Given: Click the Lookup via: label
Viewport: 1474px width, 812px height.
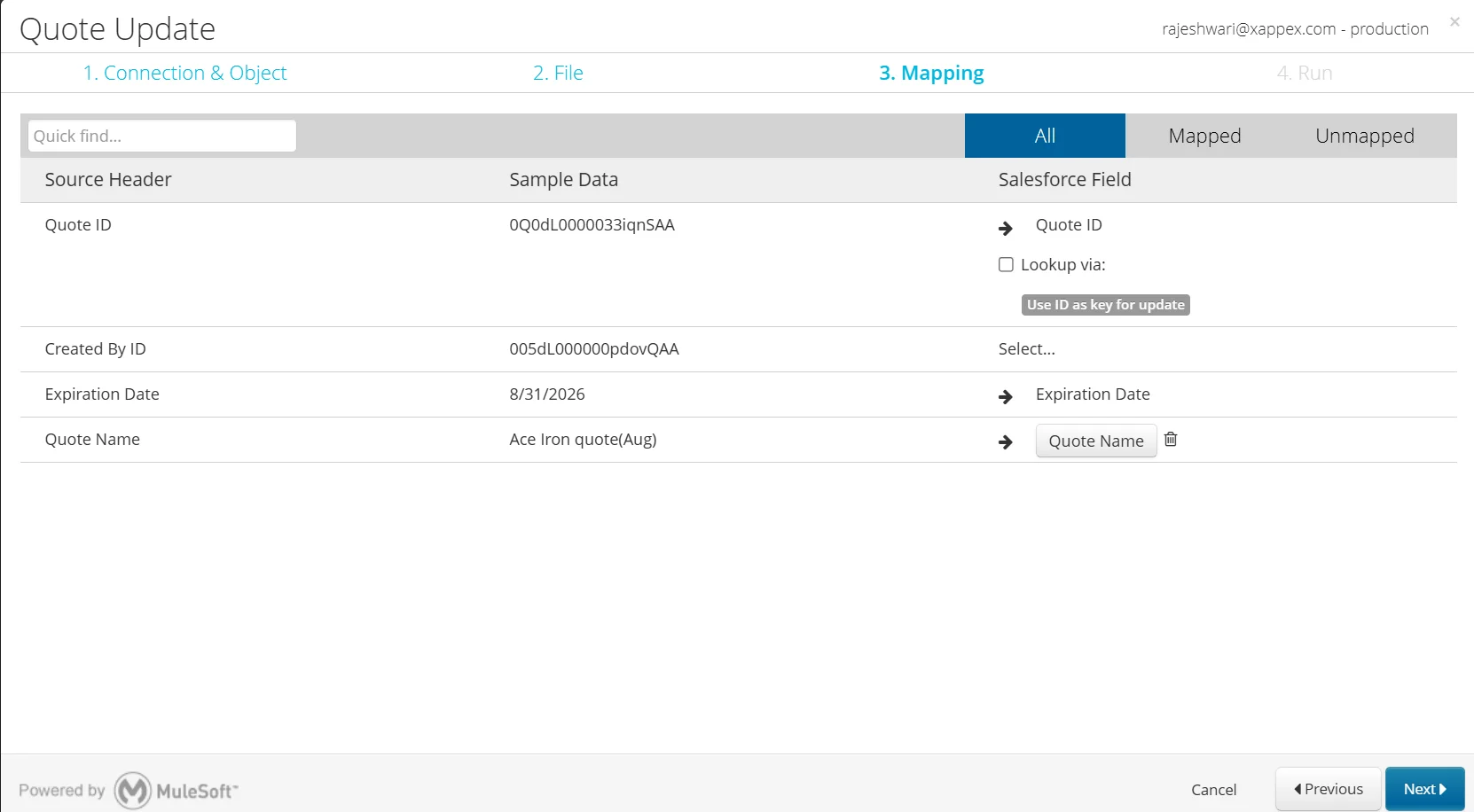Looking at the screenshot, I should [1062, 264].
